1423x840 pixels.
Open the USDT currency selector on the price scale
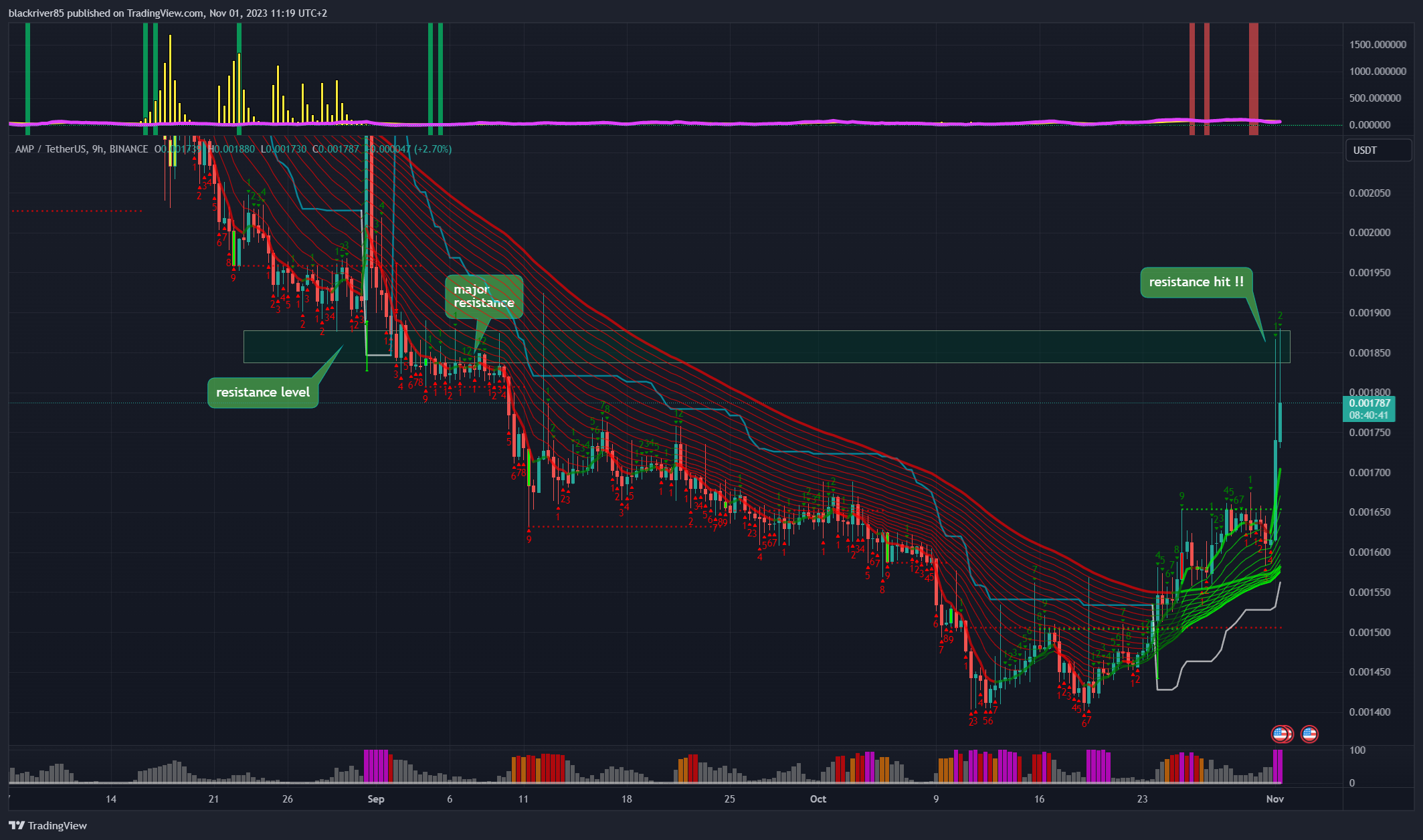tap(1378, 150)
